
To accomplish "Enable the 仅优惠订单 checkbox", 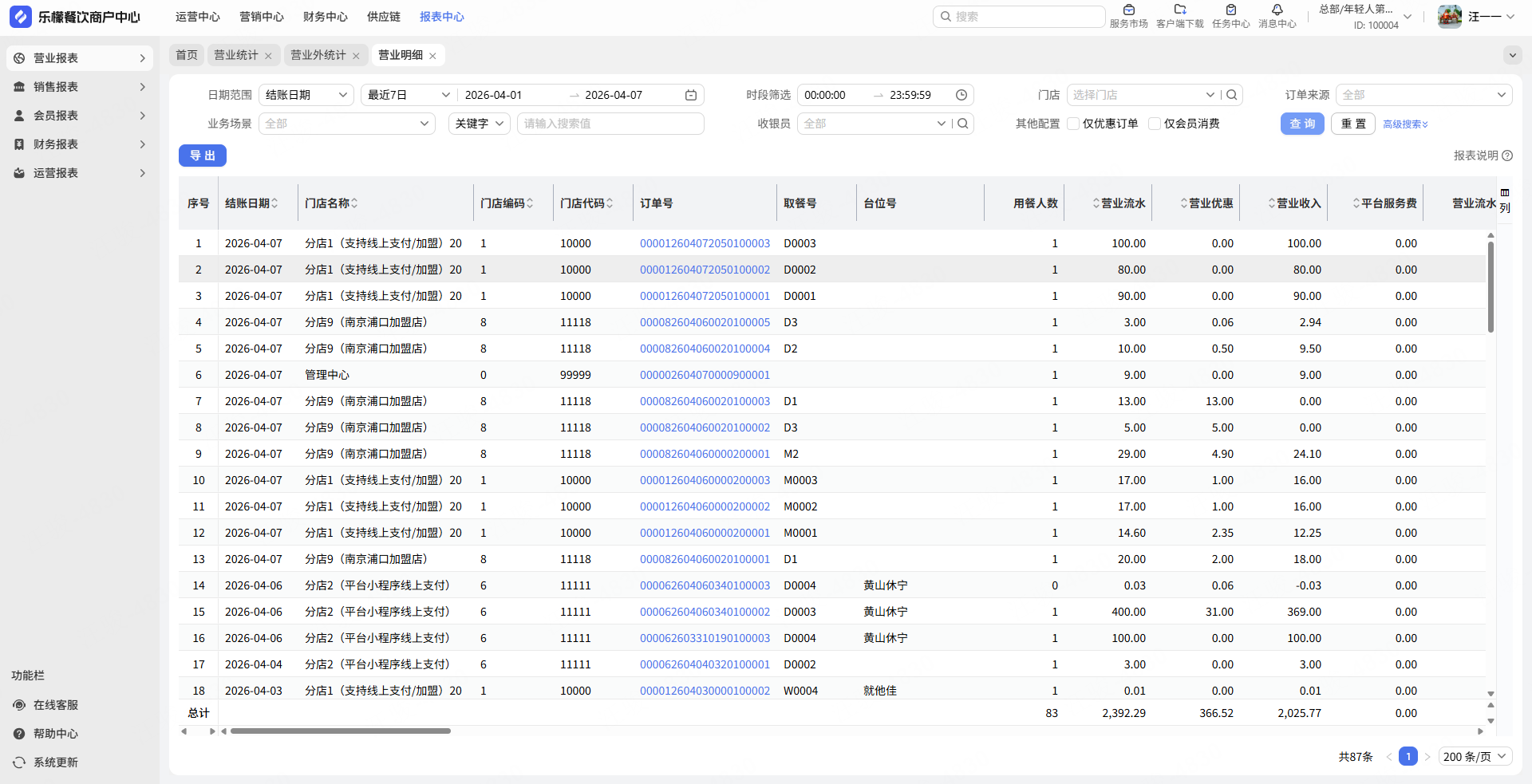I will coord(1074,124).
